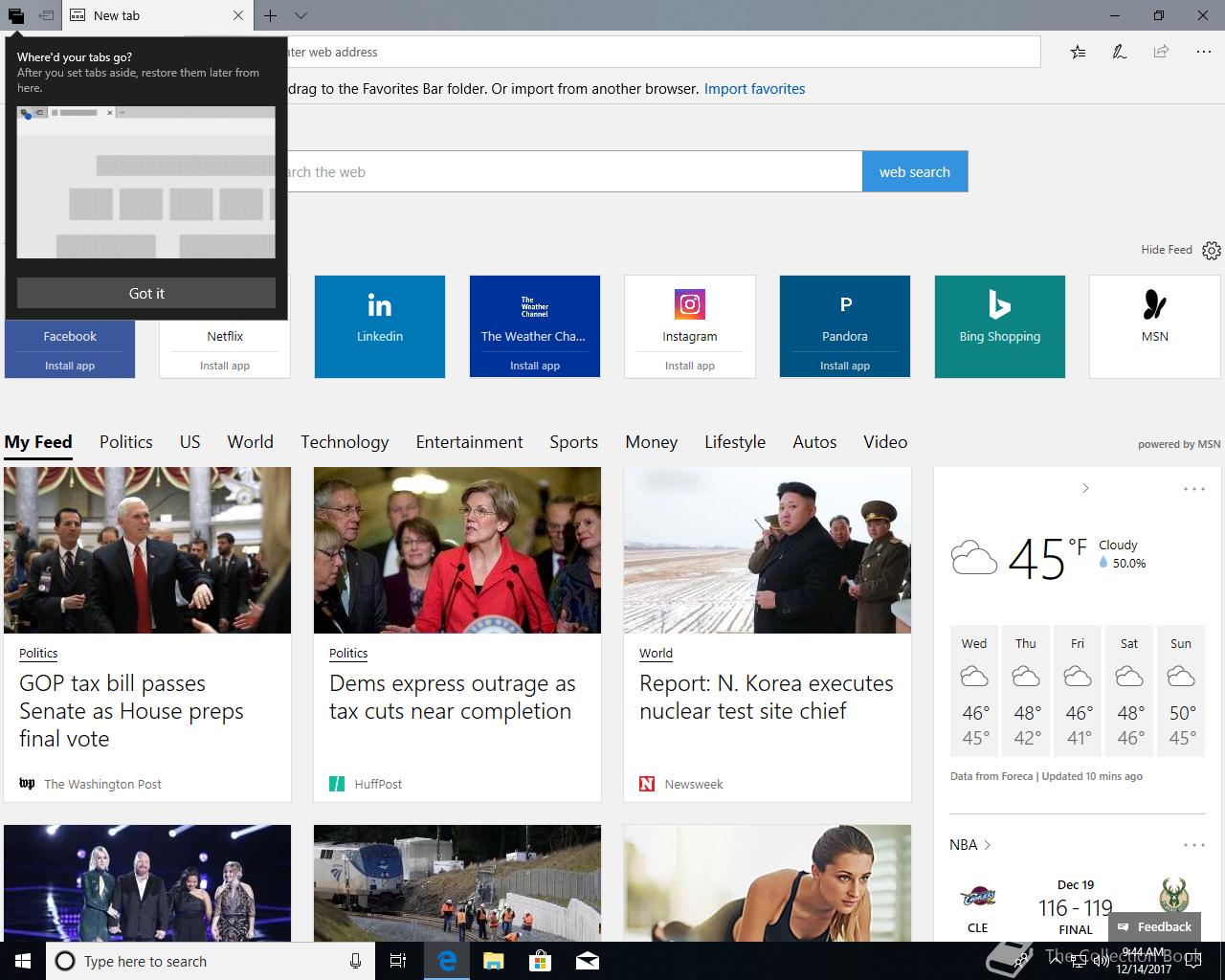Click the Edge icon in taskbar
1225x980 pixels.
point(446,961)
